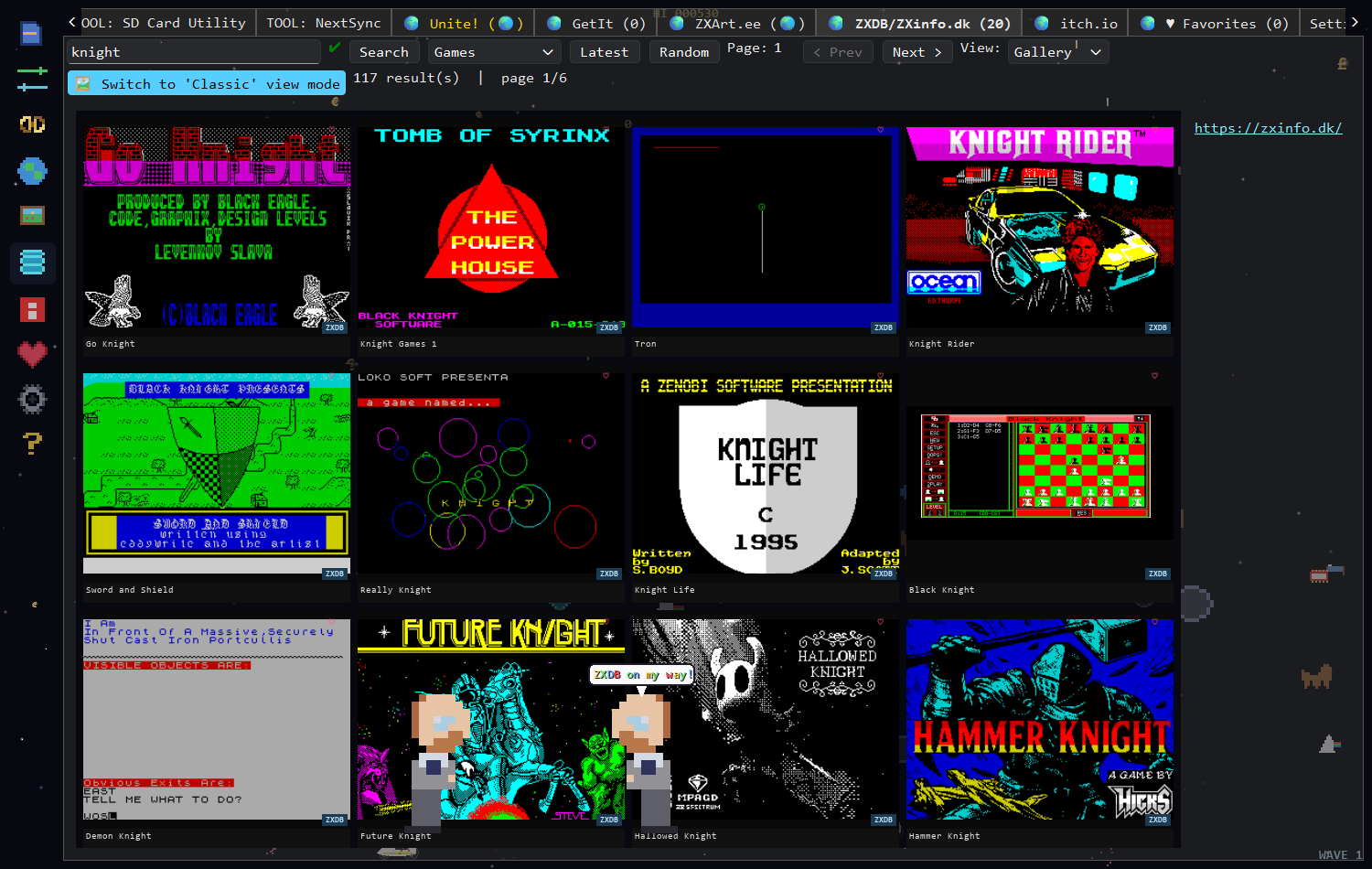
Task: Open the Gallery view dropdown
Action: [1058, 52]
